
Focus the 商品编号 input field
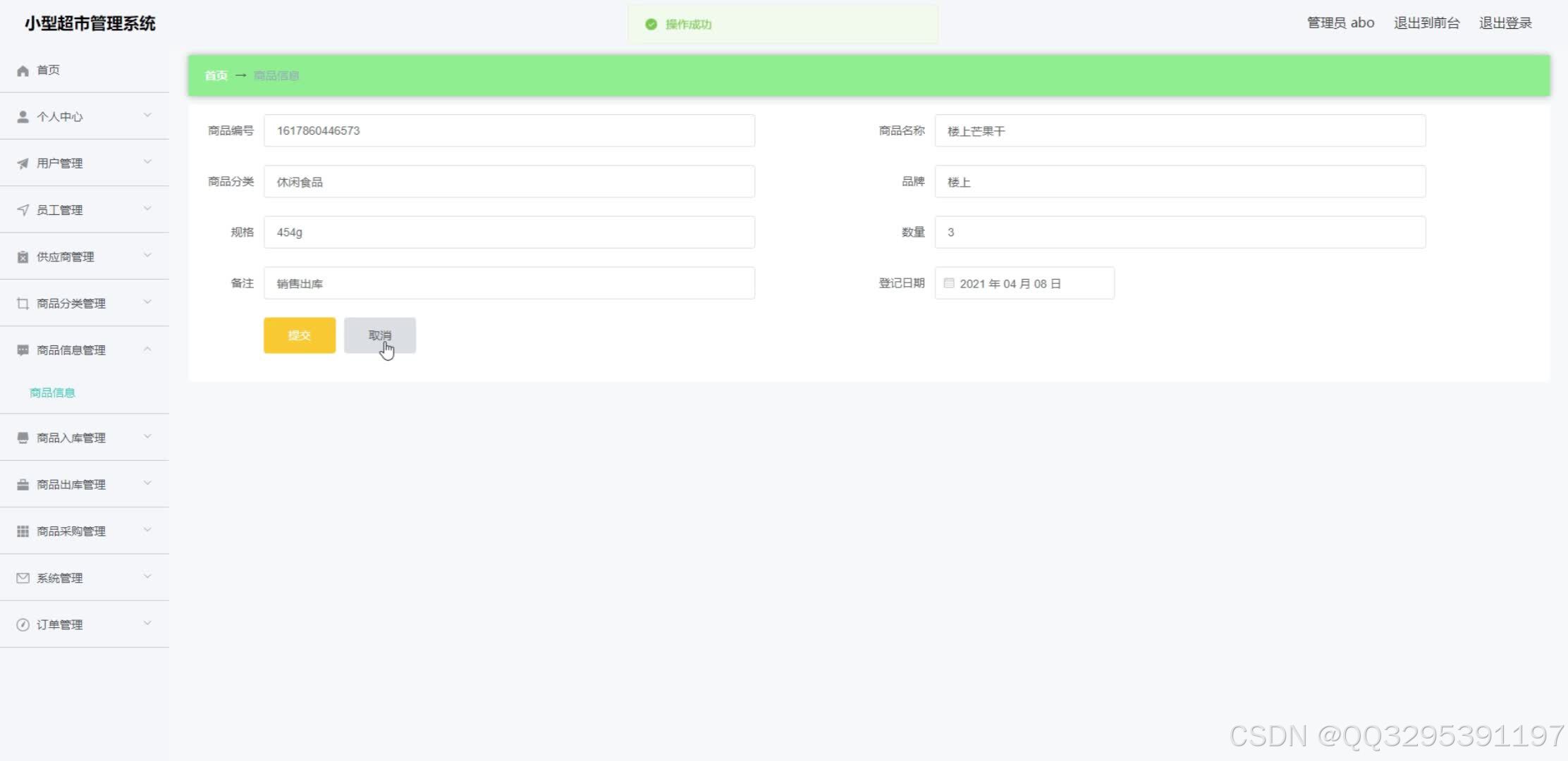(x=509, y=131)
